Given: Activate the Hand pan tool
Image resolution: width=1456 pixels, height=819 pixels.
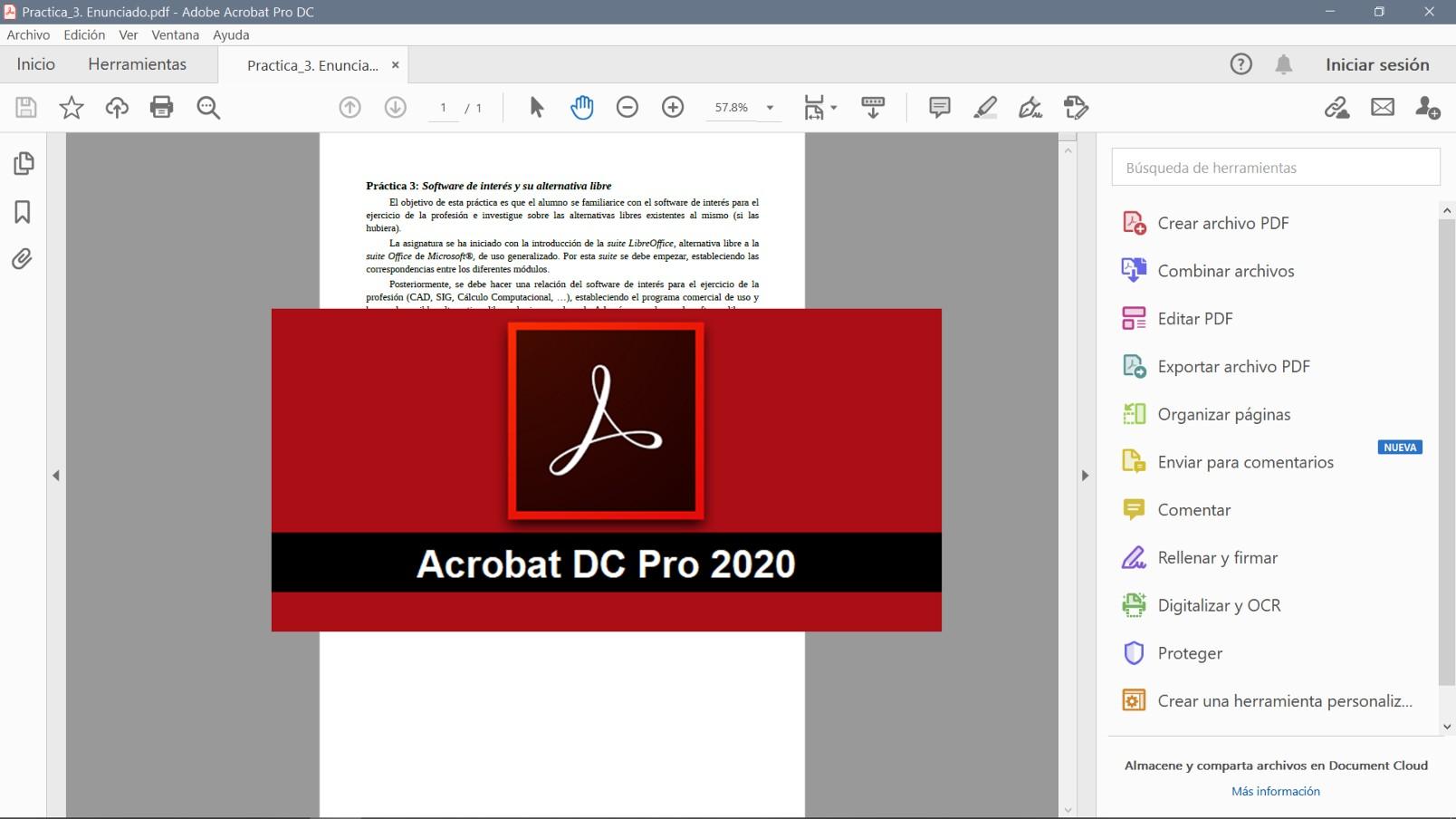Looking at the screenshot, I should point(582,108).
